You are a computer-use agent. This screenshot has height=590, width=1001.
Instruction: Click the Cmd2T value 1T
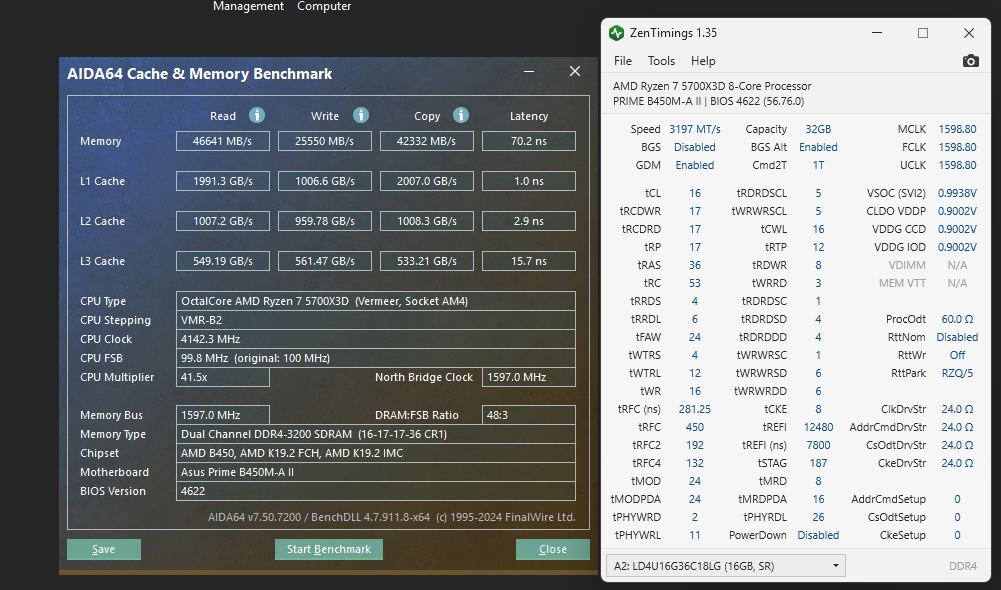[818, 165]
